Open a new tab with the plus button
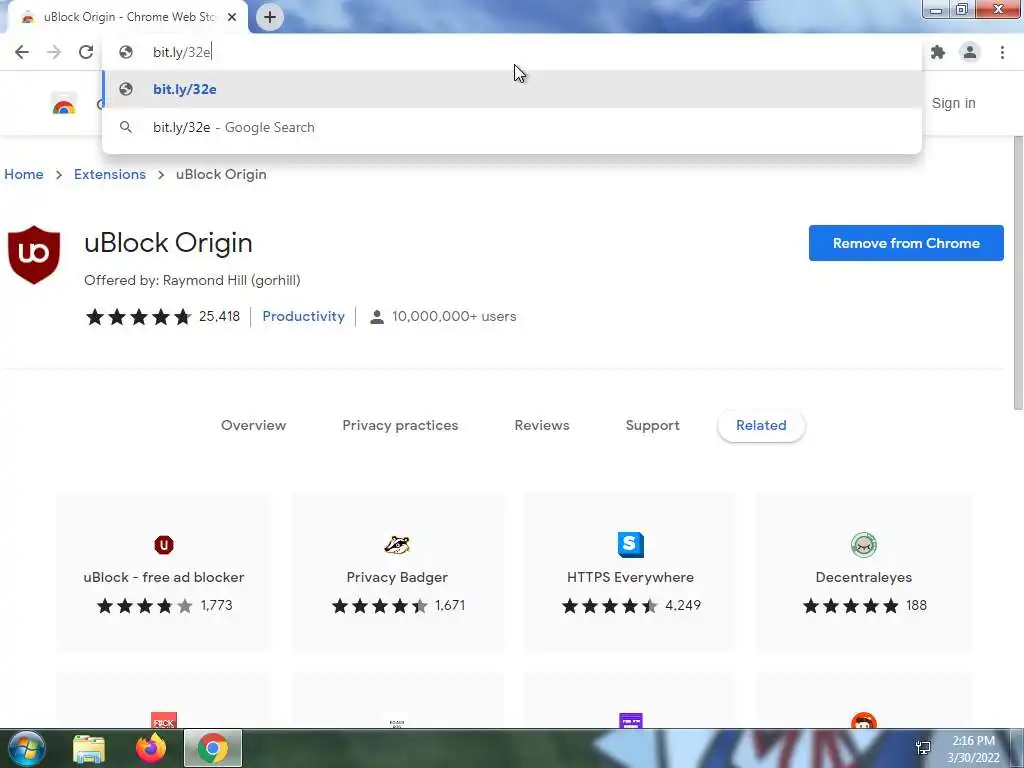1024x768 pixels. click(x=270, y=17)
